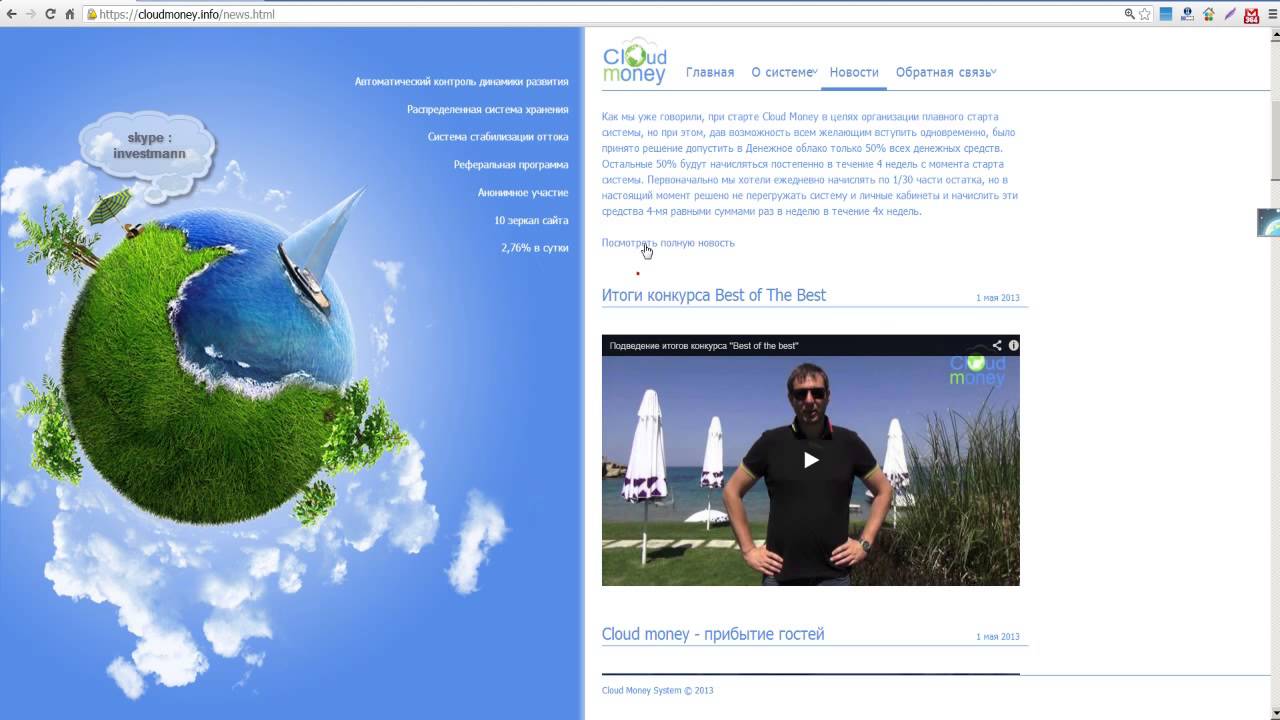Screen dimensions: 1280x720
Task: Open the round dark blue badge extension
Action: 1187,14
